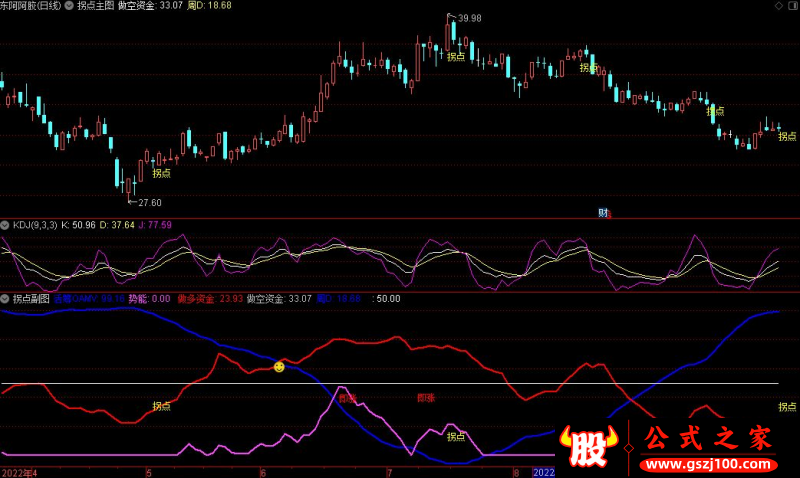
Task: Click the 拐点主图 indicator name label
Action: click(x=94, y=6)
